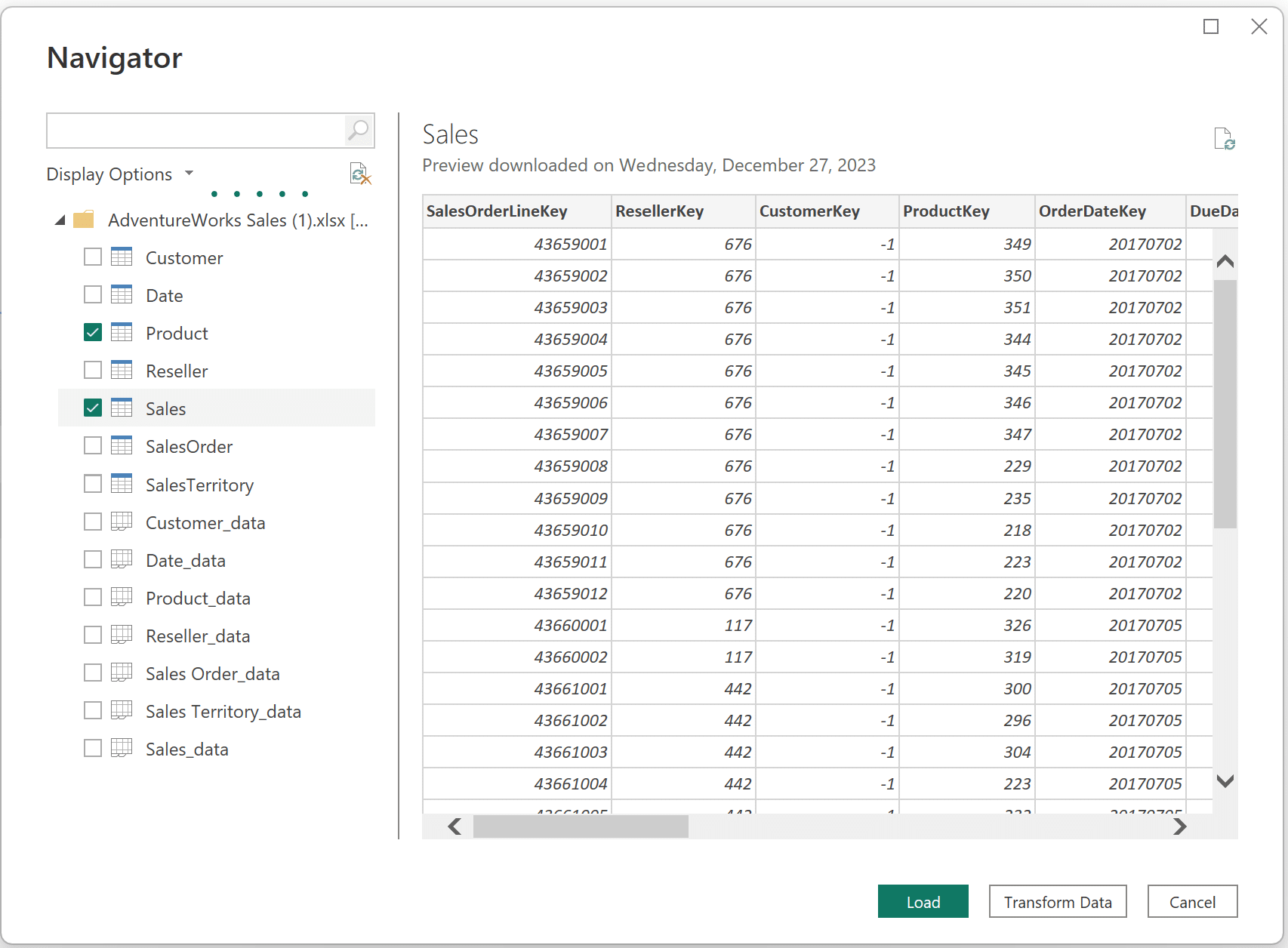The width and height of the screenshot is (1288, 948).
Task: Check the Date_data sheet checkbox
Action: point(93,559)
